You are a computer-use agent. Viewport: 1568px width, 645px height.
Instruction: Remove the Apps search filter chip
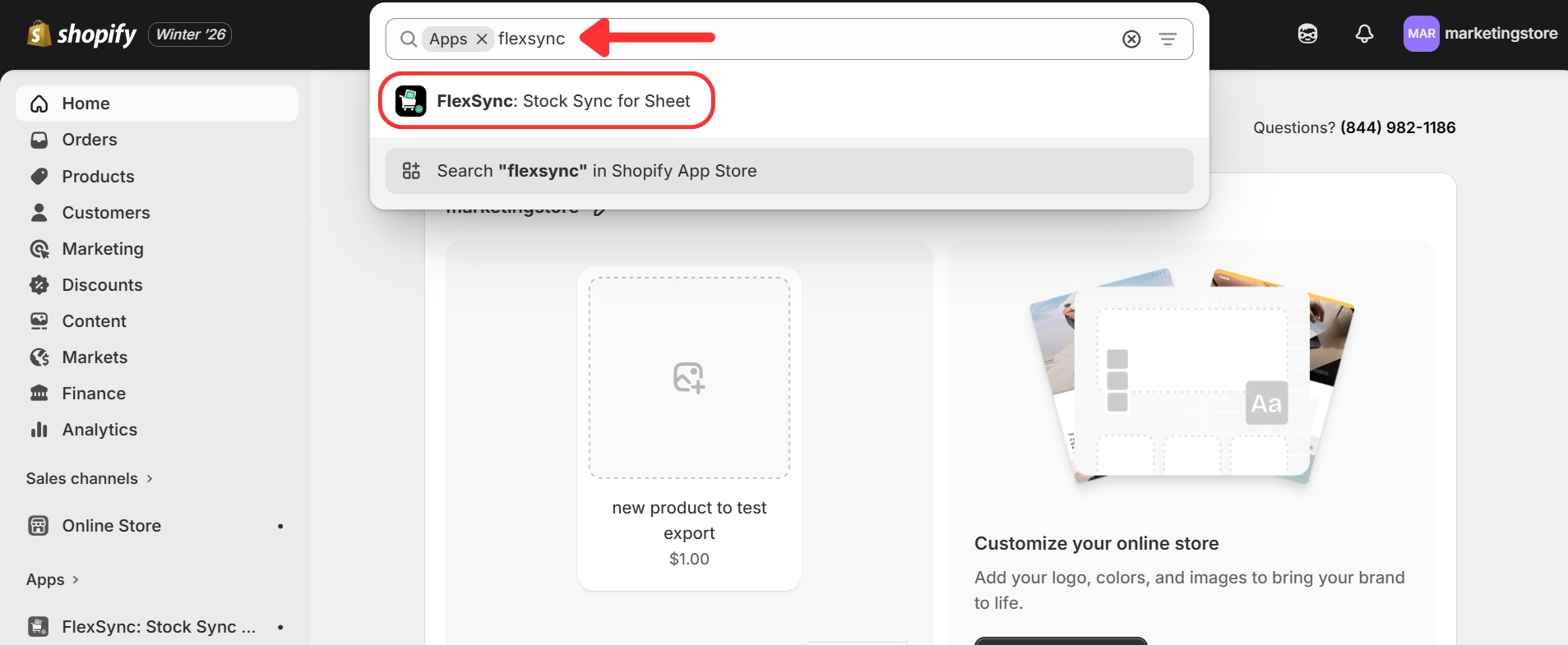tap(482, 39)
